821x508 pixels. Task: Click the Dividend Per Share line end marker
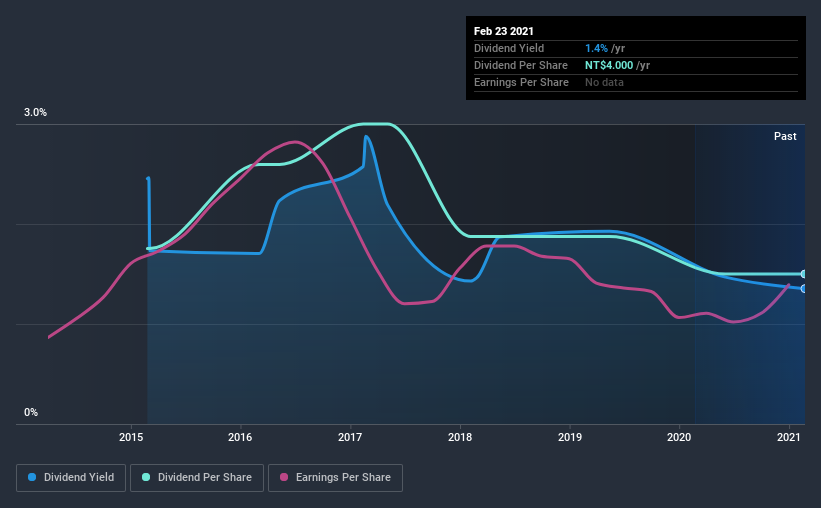click(804, 274)
